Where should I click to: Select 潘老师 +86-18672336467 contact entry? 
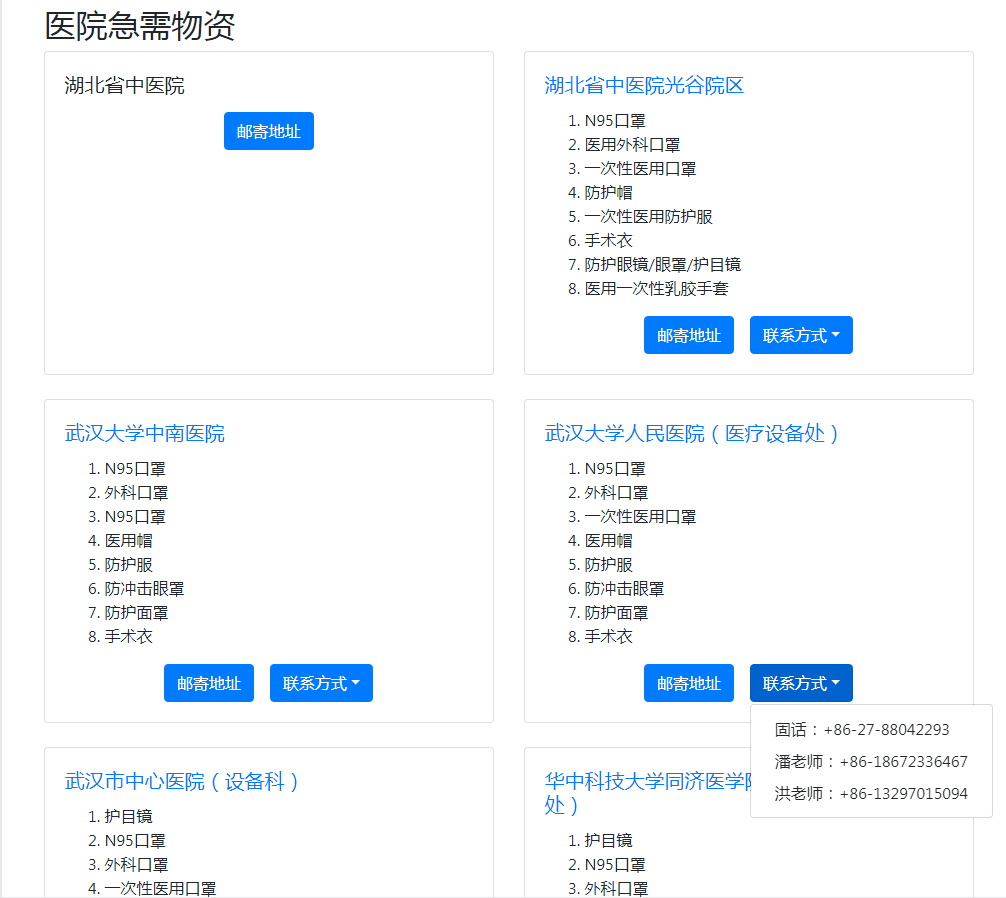[871, 761]
